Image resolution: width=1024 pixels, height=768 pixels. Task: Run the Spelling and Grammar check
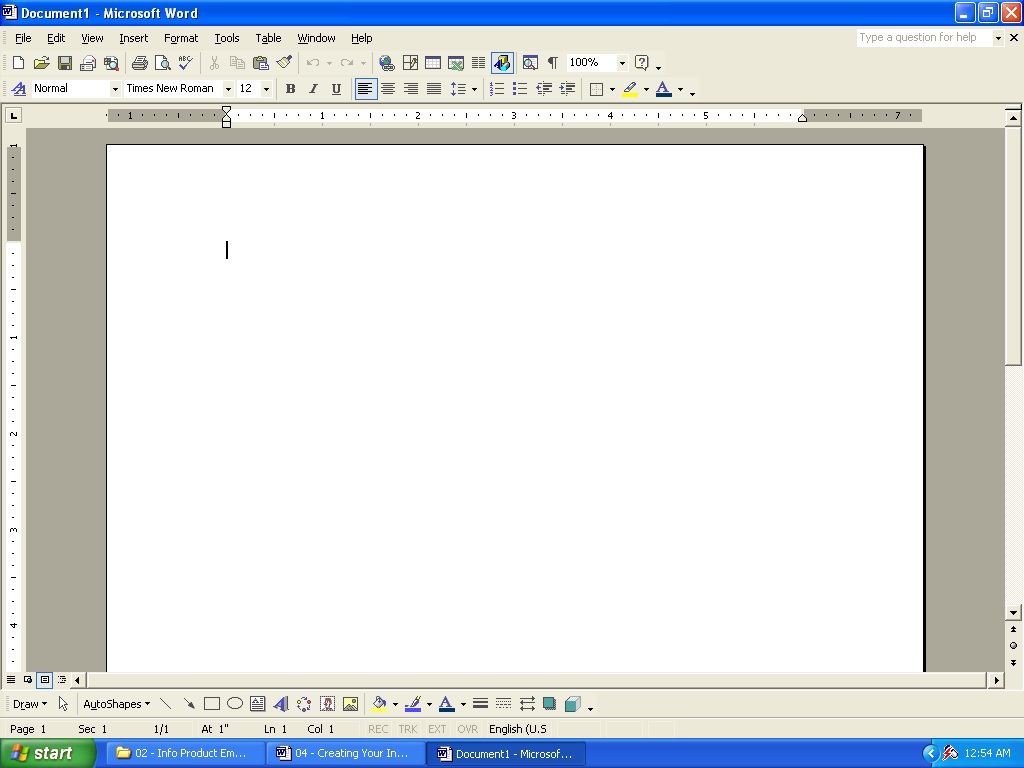tap(185, 63)
